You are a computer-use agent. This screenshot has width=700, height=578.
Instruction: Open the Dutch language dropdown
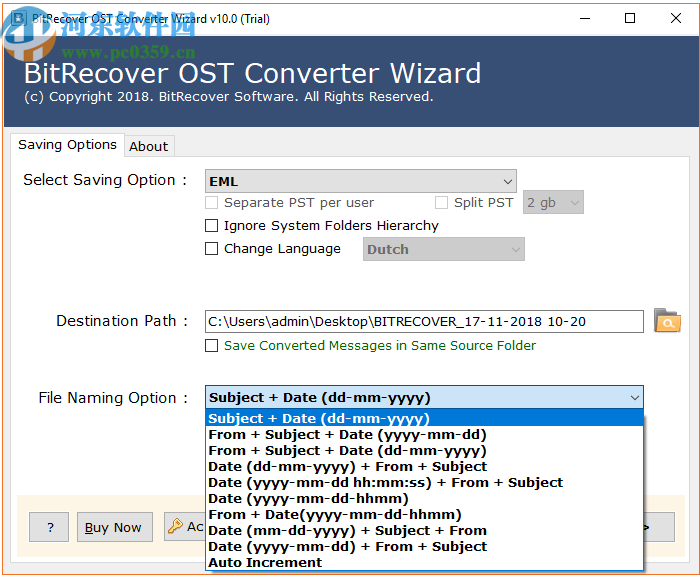pos(444,249)
